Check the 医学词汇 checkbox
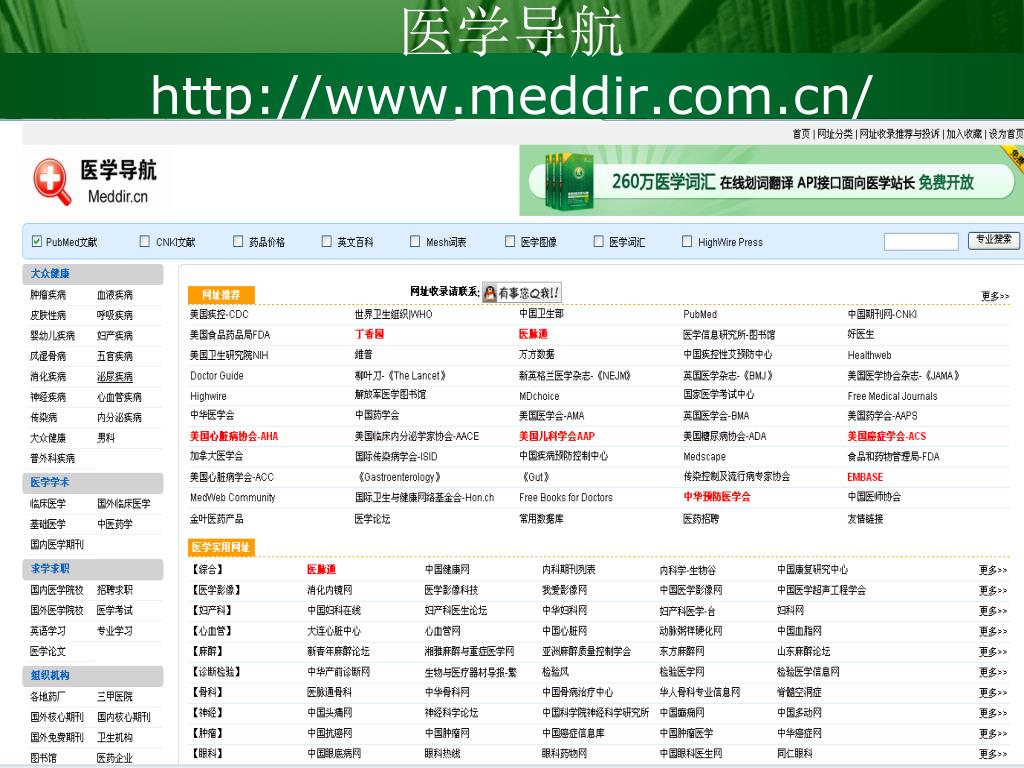 tap(598, 241)
